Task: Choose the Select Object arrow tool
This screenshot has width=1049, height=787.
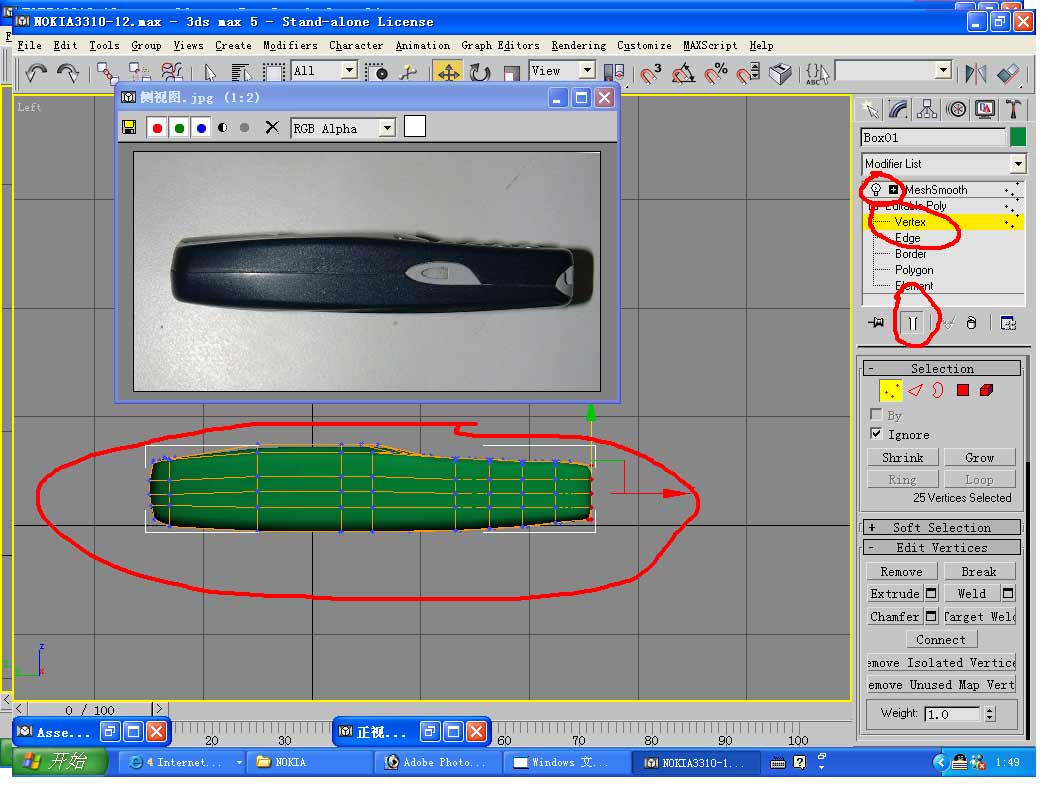Action: point(209,72)
